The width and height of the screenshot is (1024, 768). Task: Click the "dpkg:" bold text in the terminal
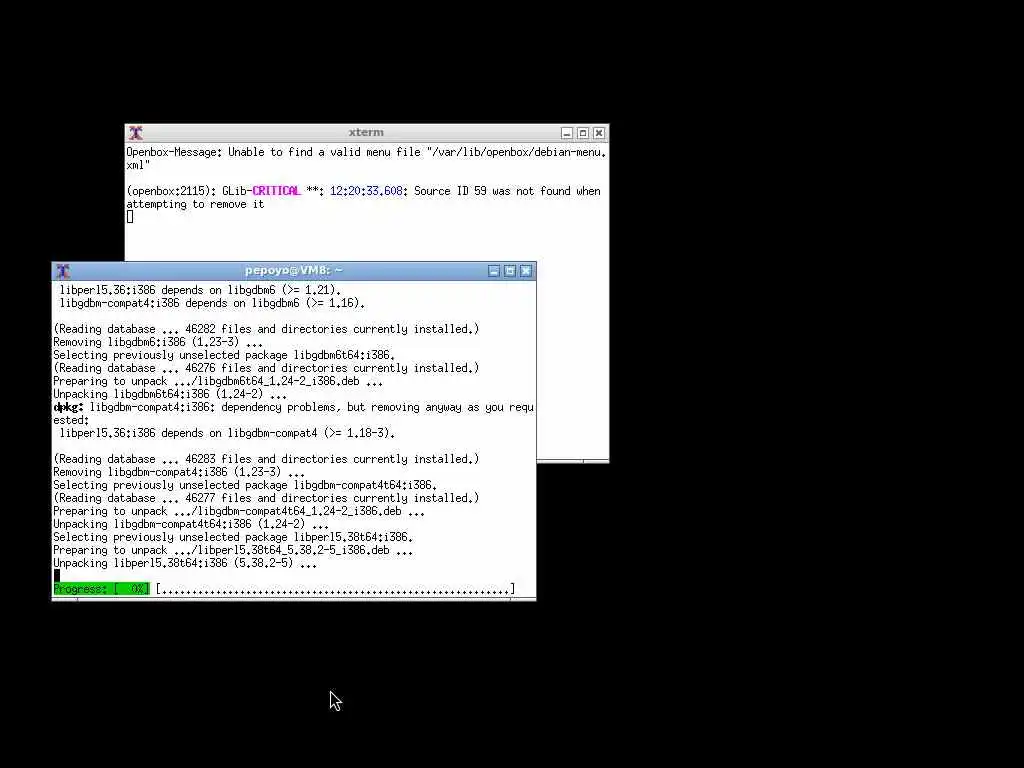click(69, 408)
